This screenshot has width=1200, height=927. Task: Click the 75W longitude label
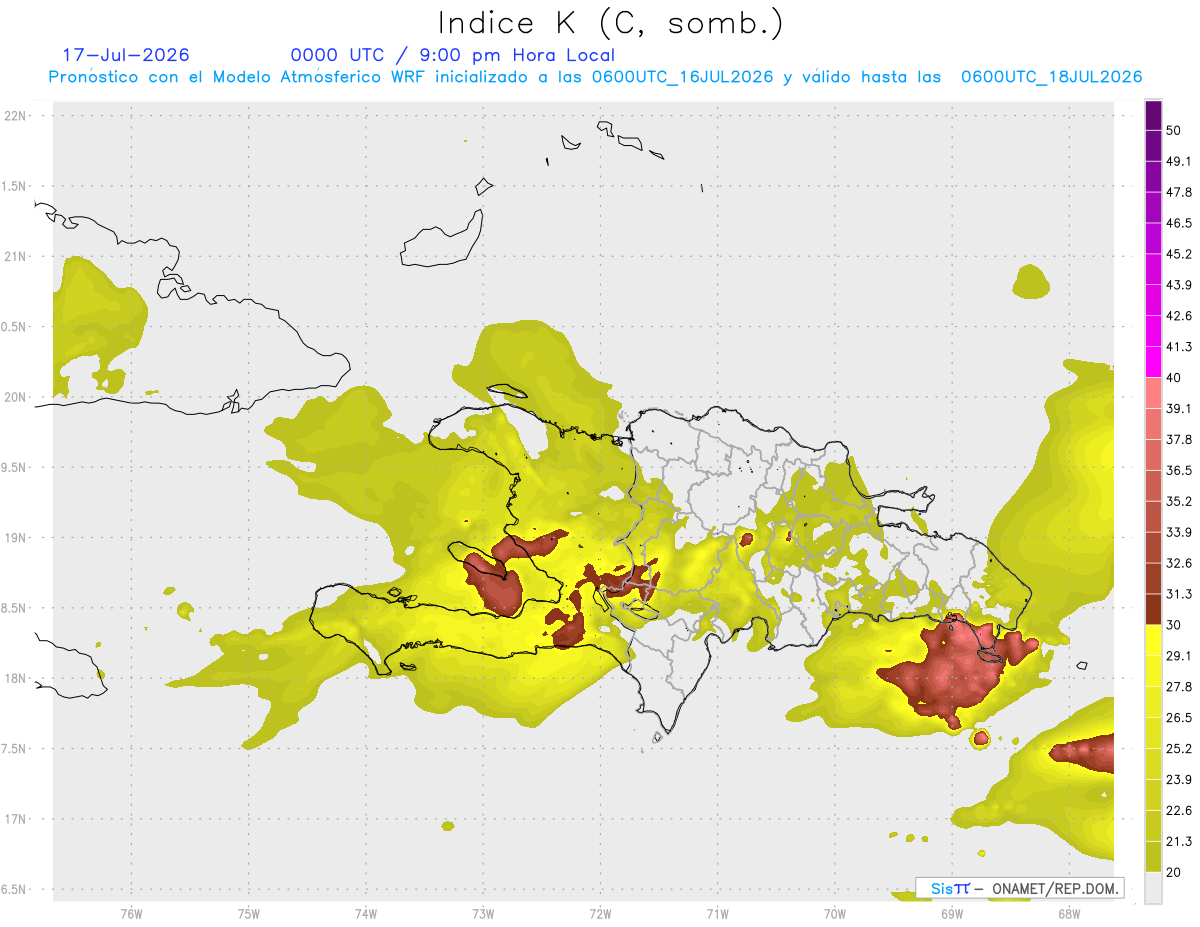[x=249, y=914]
